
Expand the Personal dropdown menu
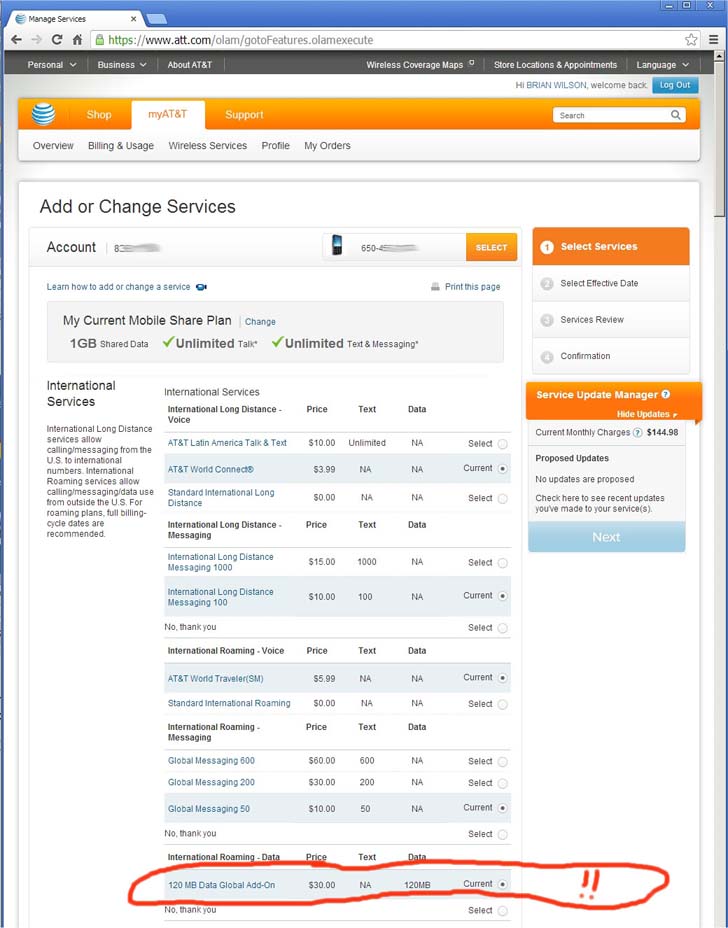(x=51, y=65)
